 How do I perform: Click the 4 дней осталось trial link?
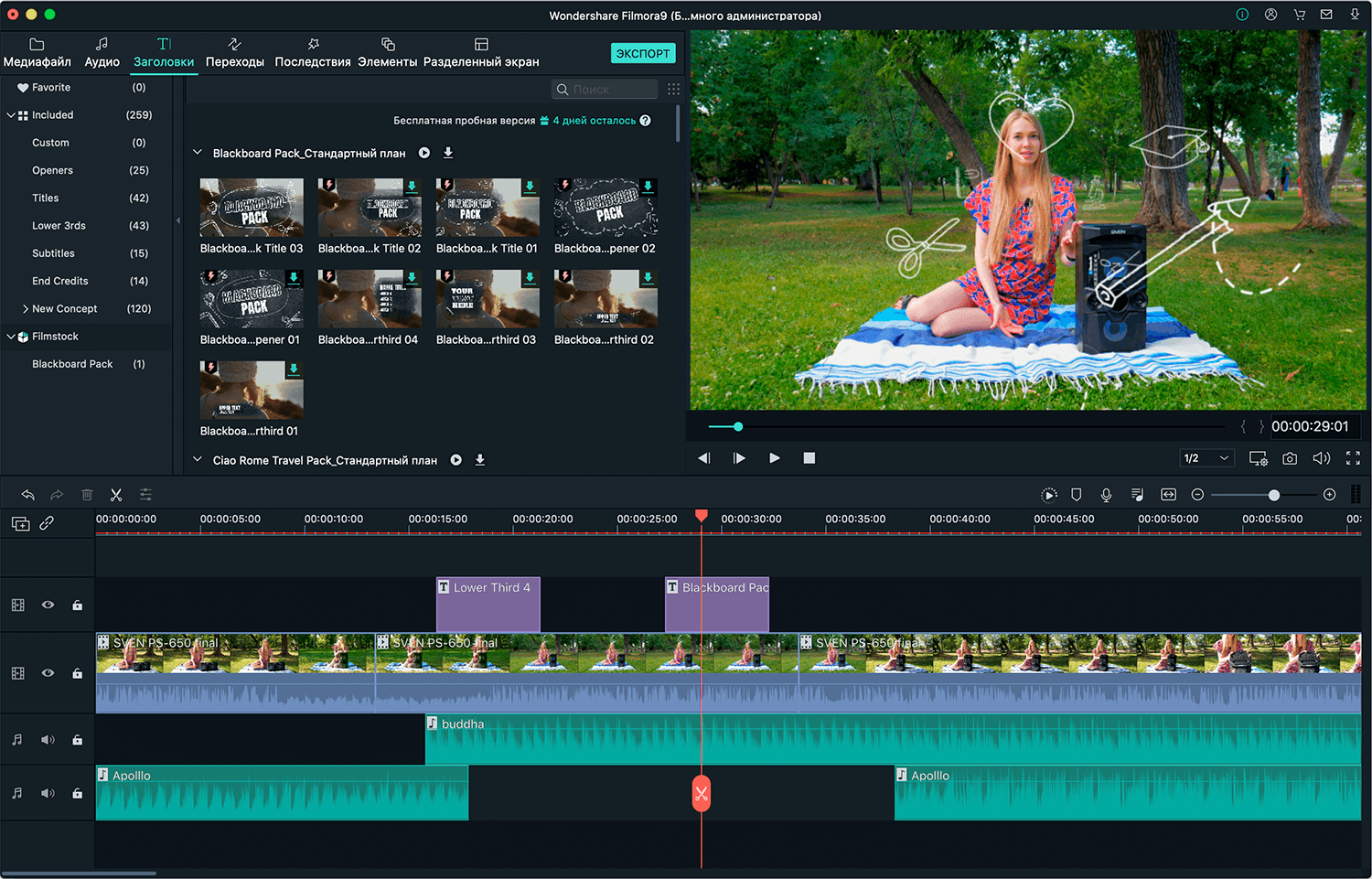click(594, 121)
